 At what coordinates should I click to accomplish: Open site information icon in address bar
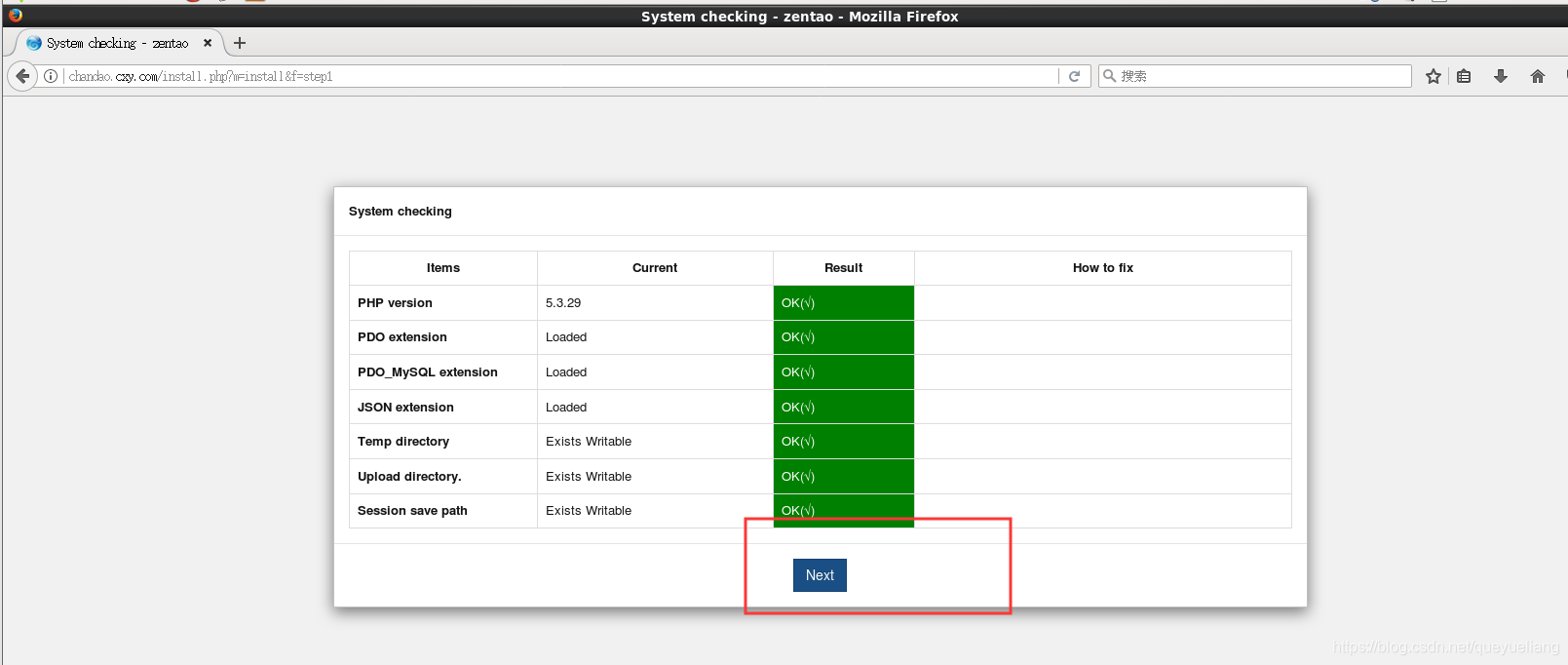pos(51,76)
